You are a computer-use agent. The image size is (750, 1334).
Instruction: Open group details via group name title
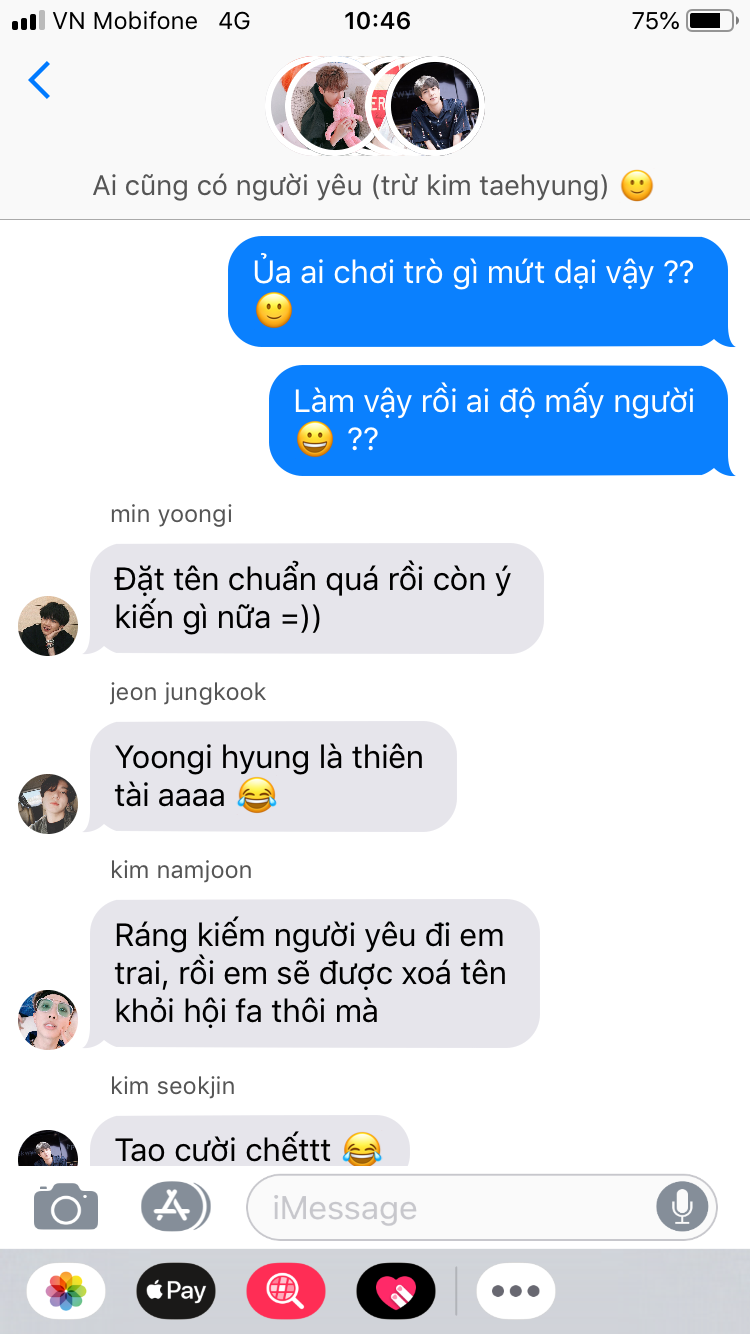click(x=373, y=186)
